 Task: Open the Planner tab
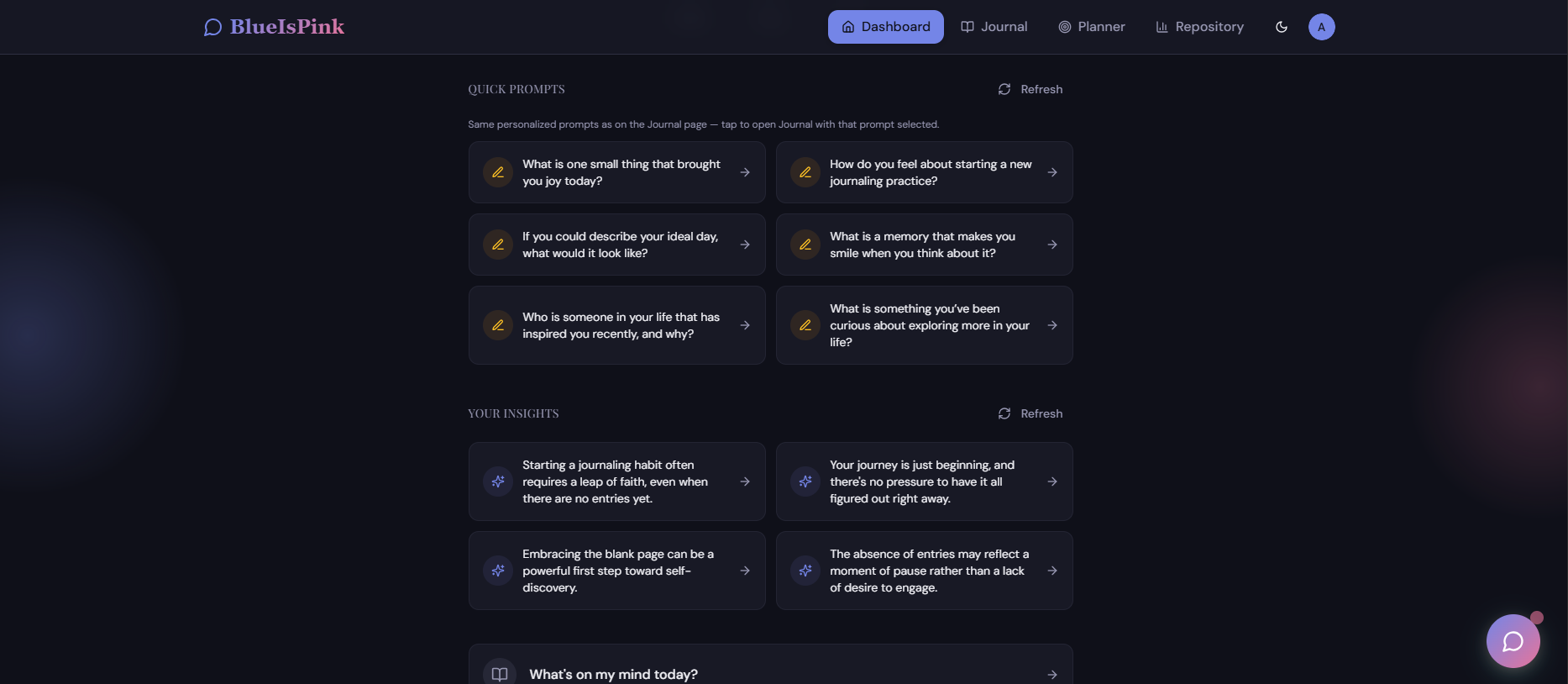pyautogui.click(x=1092, y=27)
